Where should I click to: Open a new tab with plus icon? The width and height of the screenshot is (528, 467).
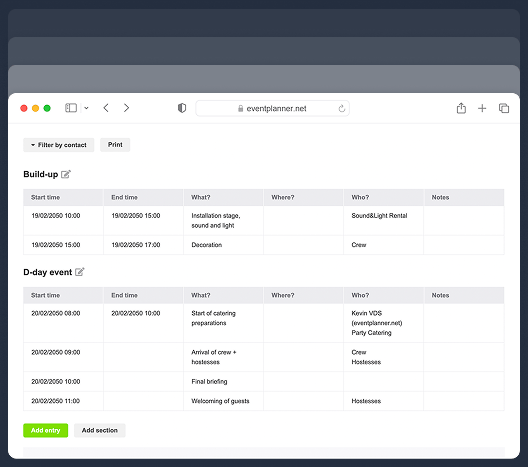[x=482, y=108]
